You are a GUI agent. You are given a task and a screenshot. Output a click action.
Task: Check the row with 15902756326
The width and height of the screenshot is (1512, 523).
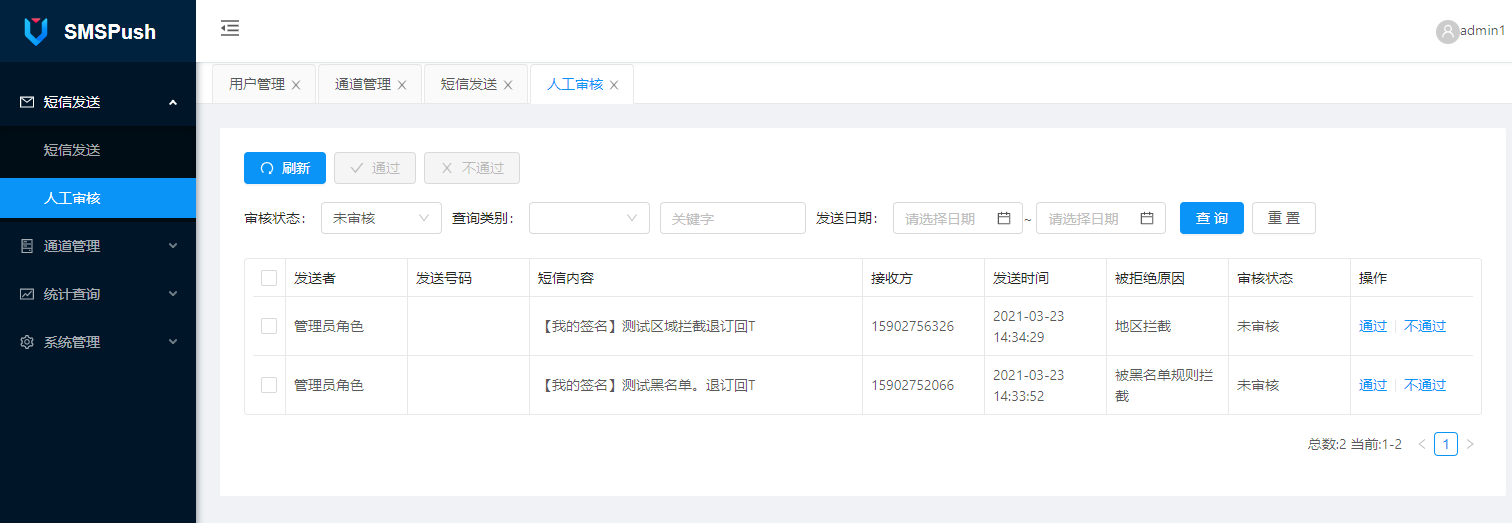(269, 326)
